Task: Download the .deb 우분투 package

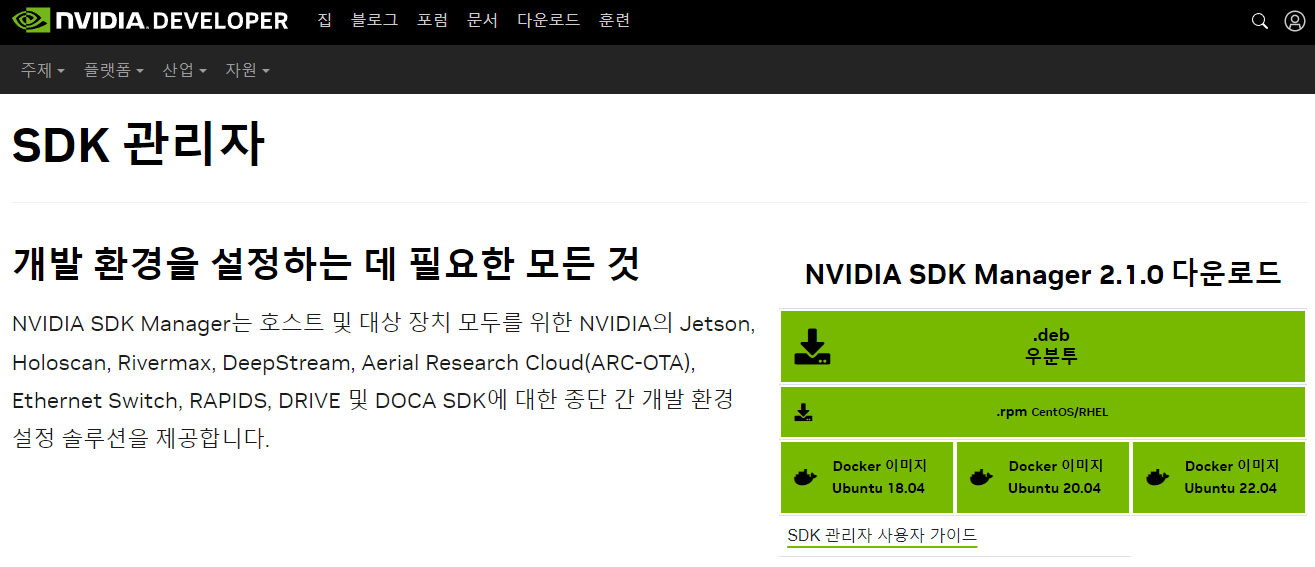Action: [x=1043, y=346]
